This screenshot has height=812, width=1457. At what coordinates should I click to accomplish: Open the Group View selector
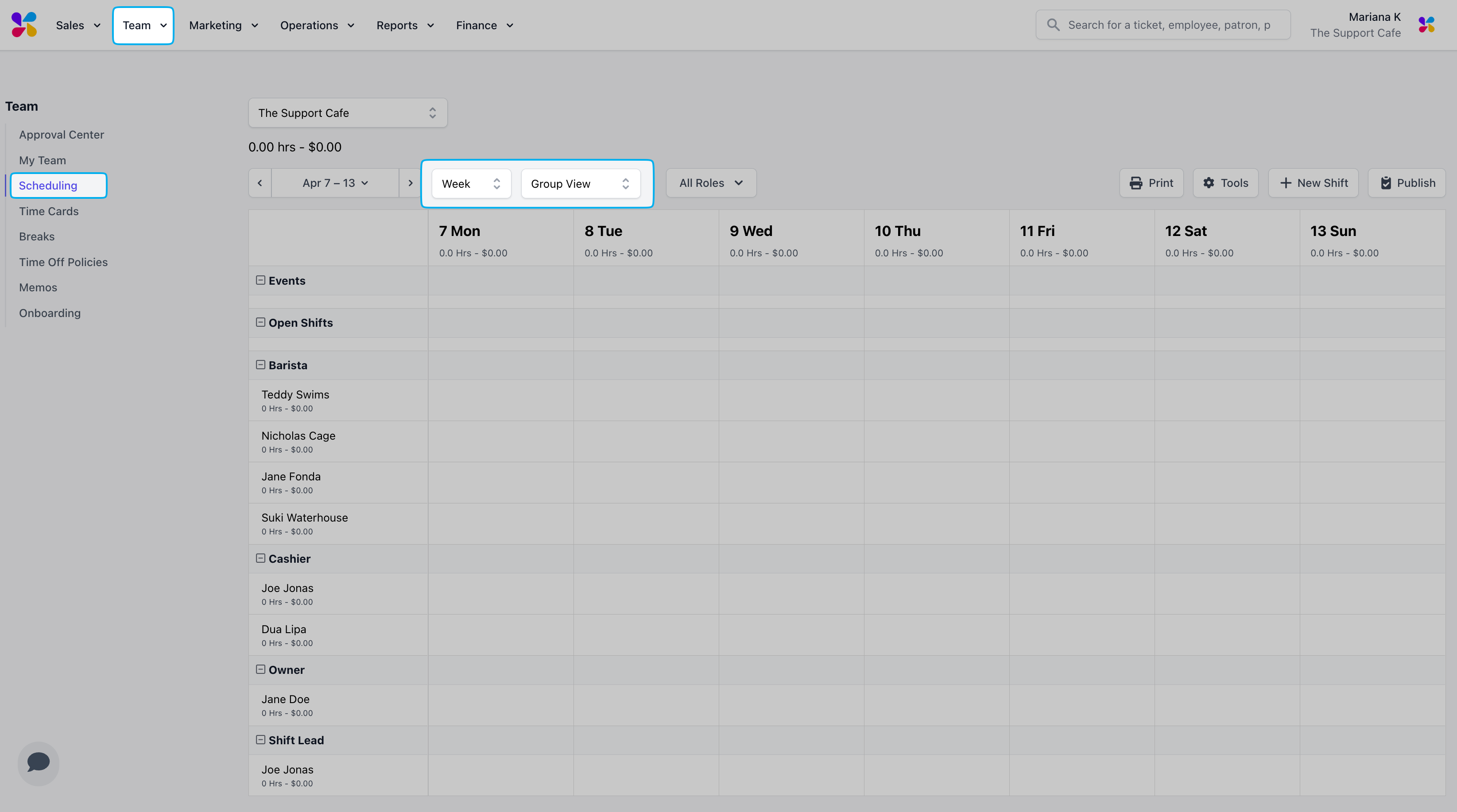coord(580,184)
